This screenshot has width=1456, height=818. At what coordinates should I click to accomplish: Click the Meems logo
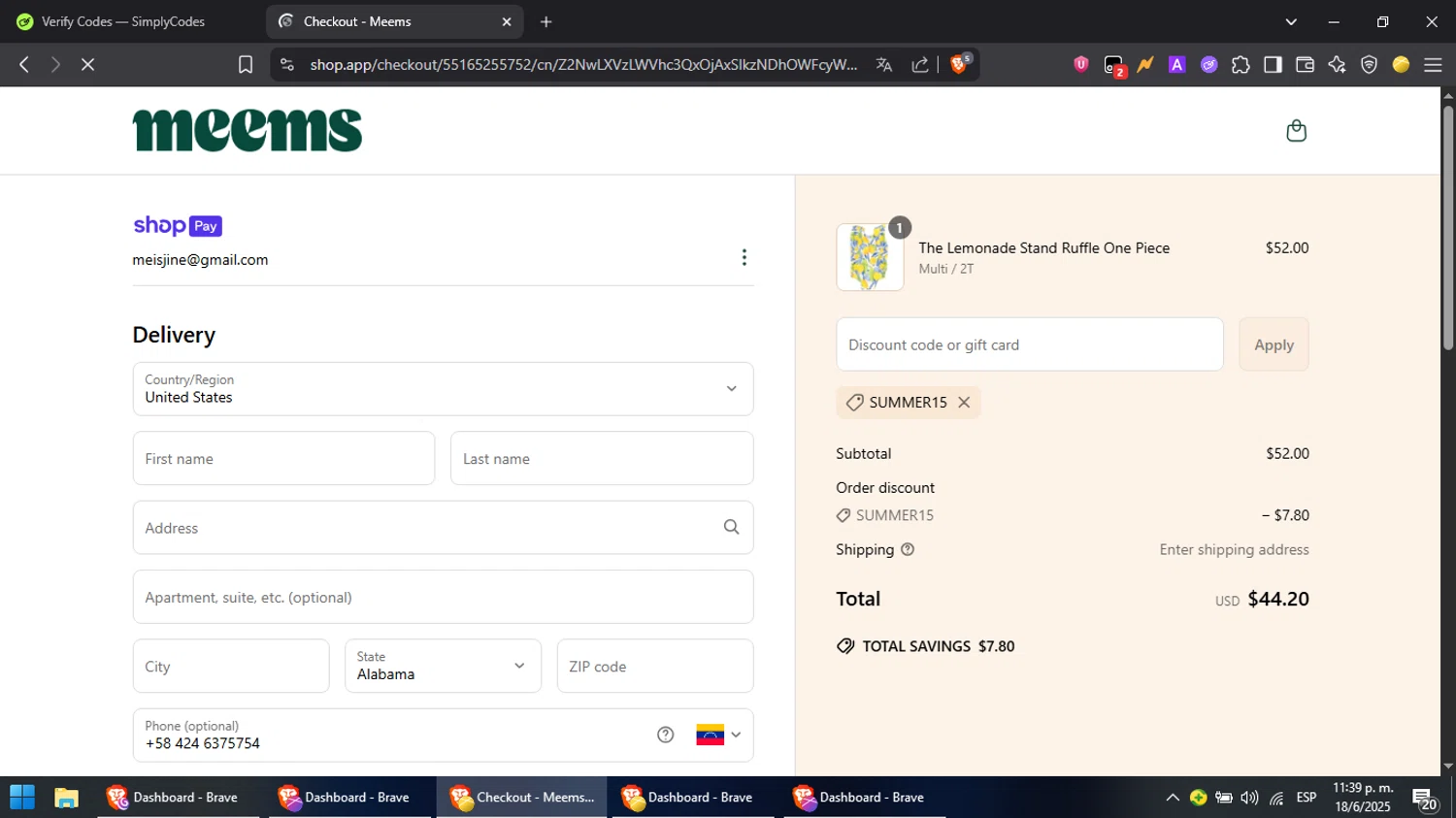click(247, 130)
